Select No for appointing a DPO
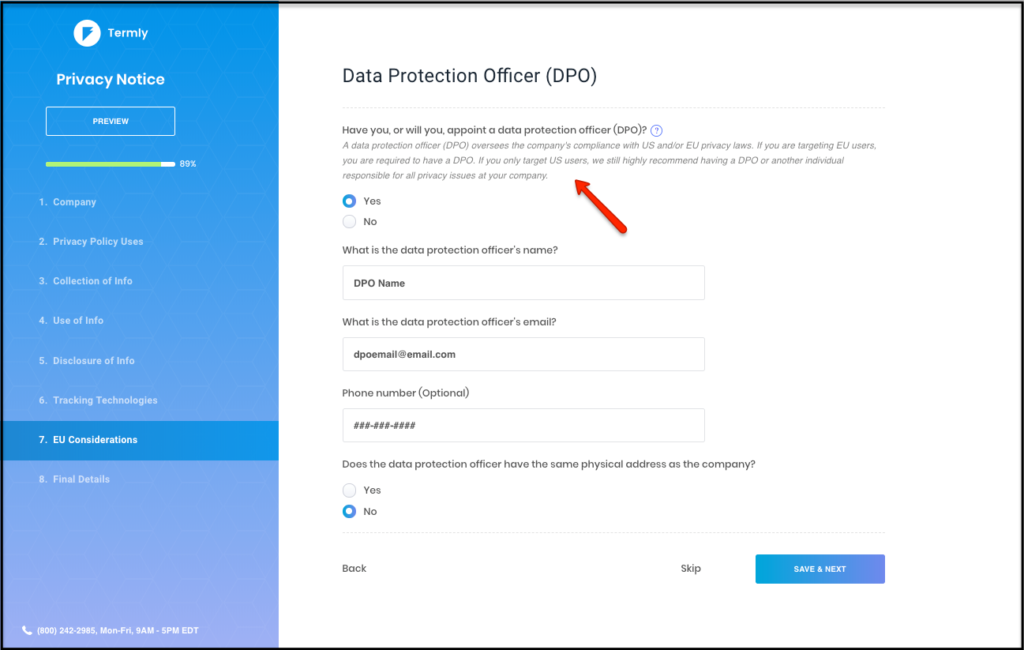 click(349, 221)
